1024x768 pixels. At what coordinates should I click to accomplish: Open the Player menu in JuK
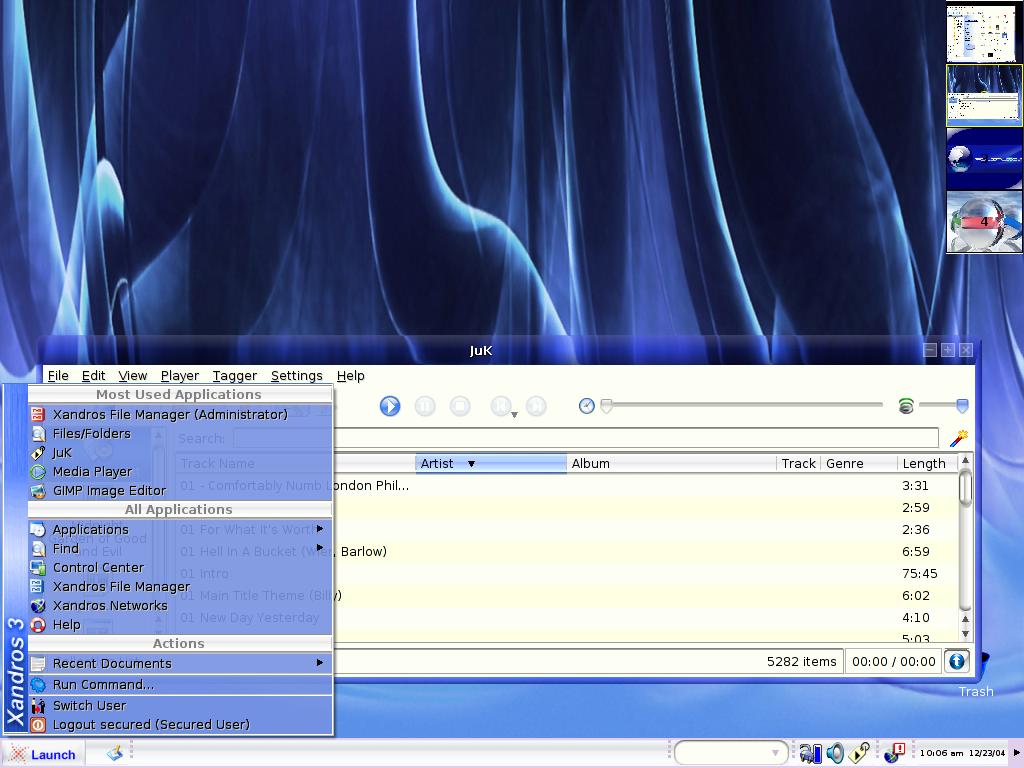[180, 376]
